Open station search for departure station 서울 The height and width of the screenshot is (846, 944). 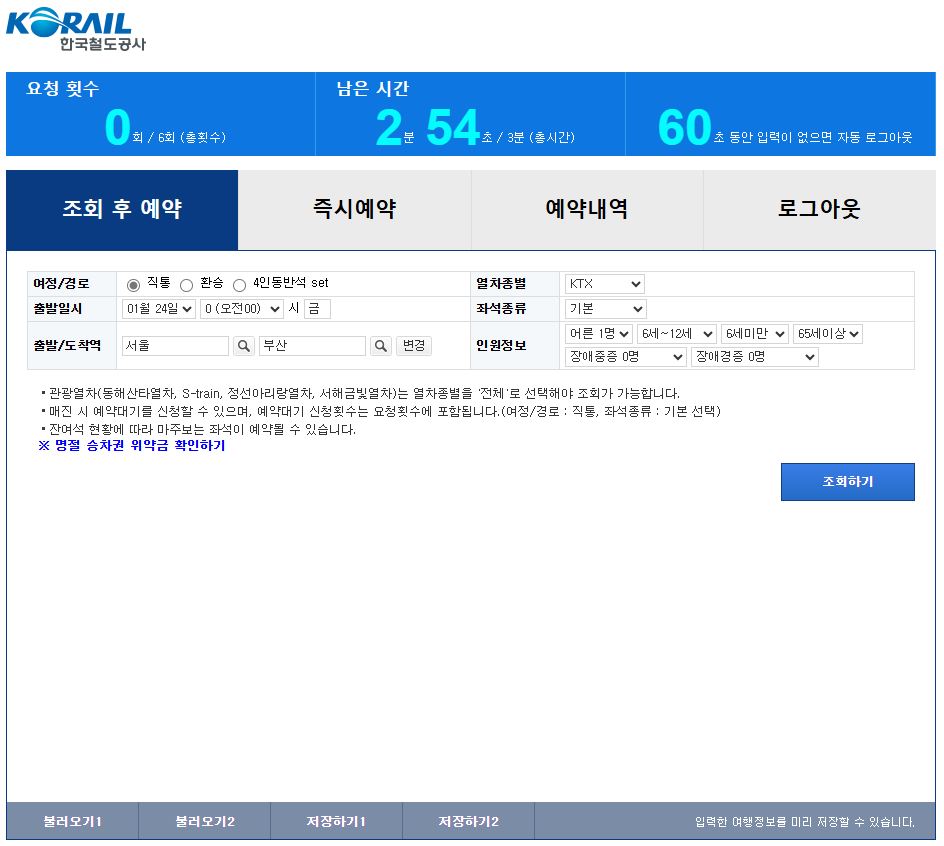(x=243, y=345)
